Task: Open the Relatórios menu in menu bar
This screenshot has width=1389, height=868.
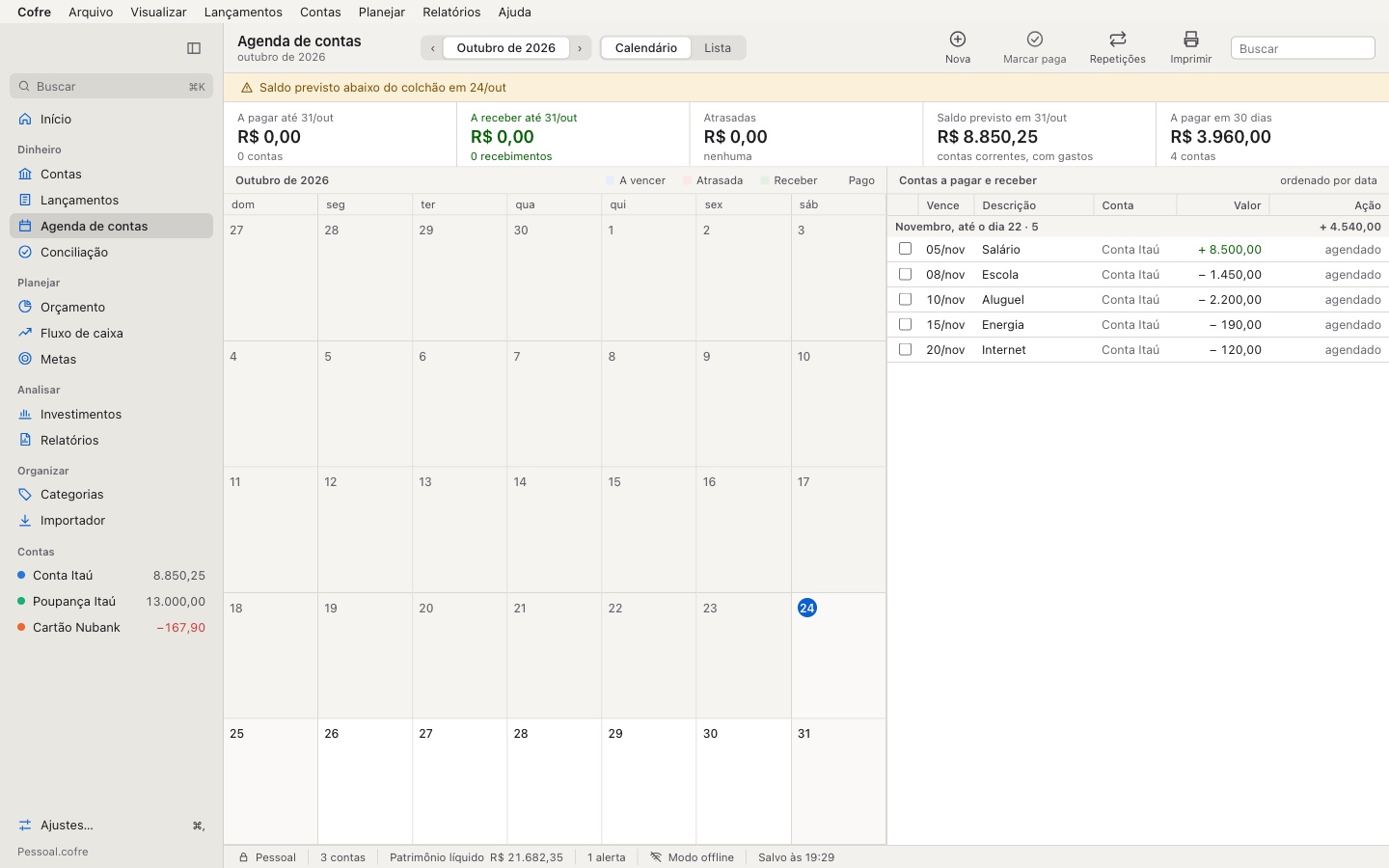Action: point(451,12)
